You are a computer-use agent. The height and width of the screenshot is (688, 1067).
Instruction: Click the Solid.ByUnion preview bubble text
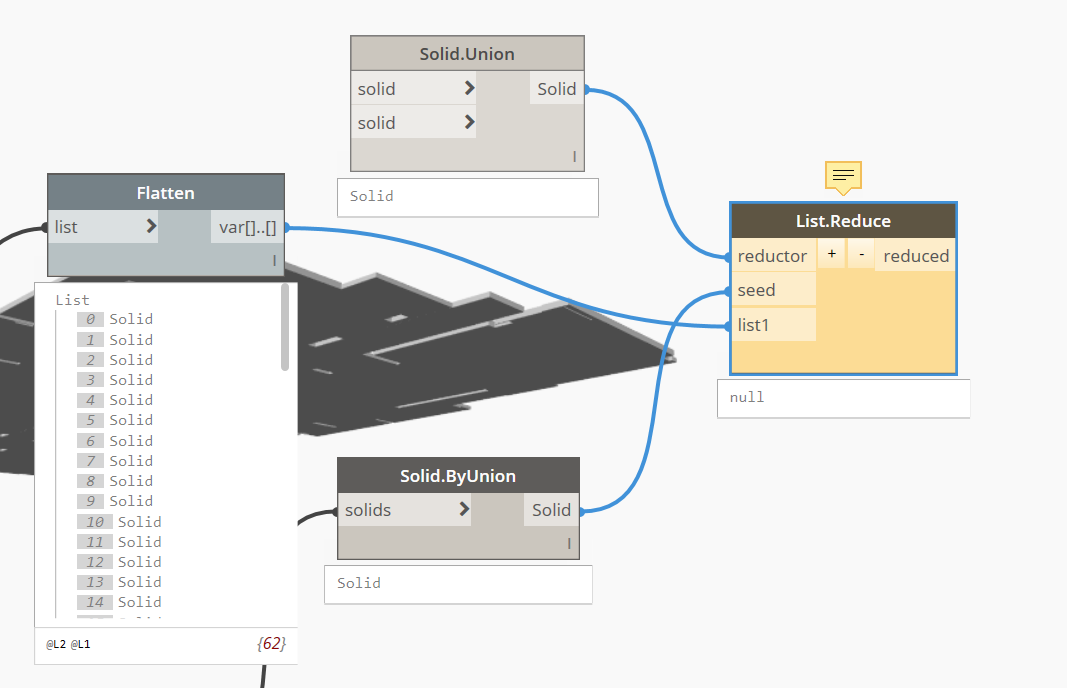359,583
